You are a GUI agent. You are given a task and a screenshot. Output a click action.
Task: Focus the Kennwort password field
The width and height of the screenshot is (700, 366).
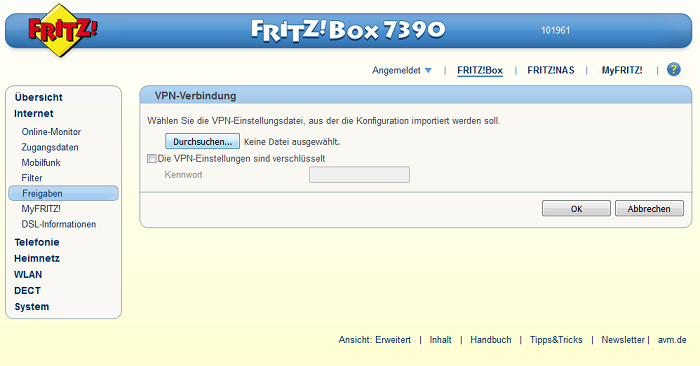359,175
